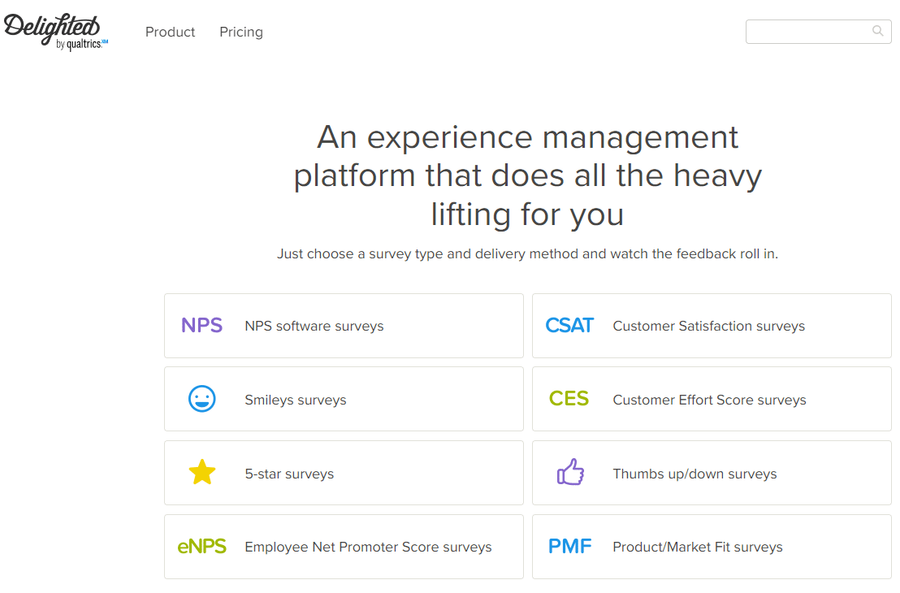The image size is (900, 593).
Task: Click the purple NPS icon
Action: point(201,325)
